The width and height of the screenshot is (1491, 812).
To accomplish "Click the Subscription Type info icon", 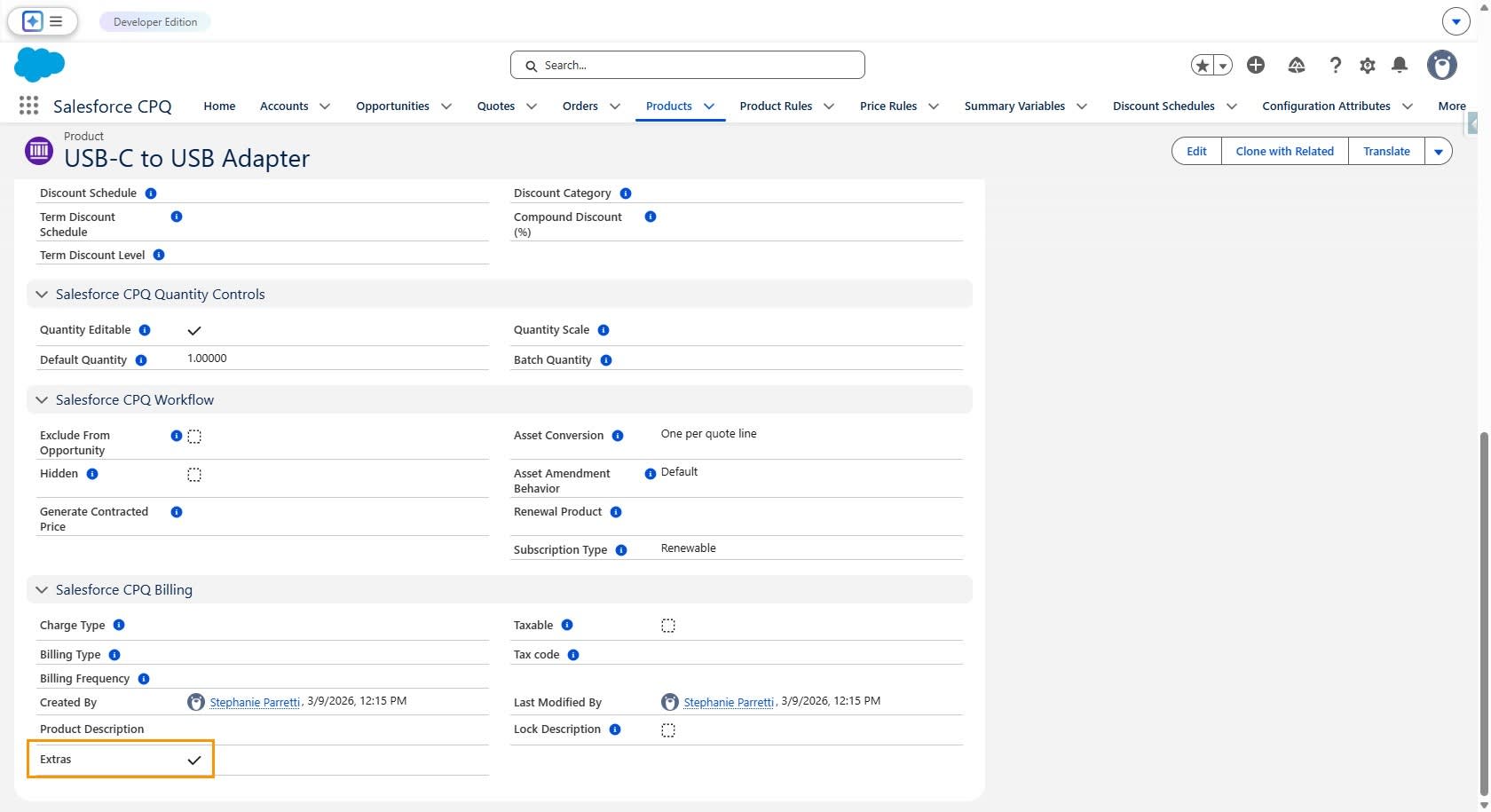I will point(621,550).
